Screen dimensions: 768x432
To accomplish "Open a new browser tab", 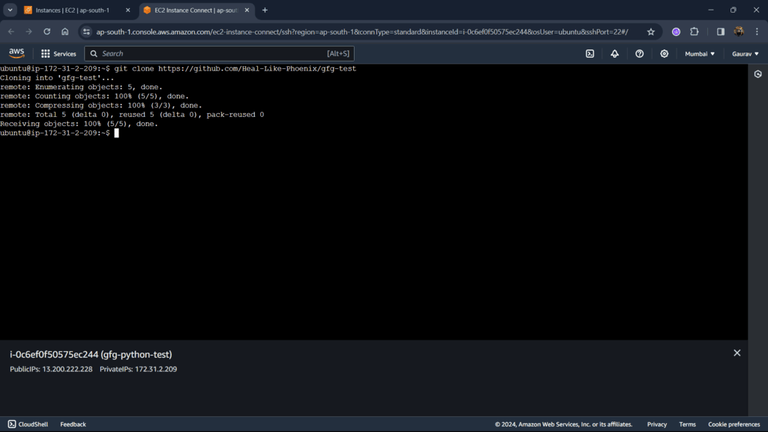I will point(265,10).
